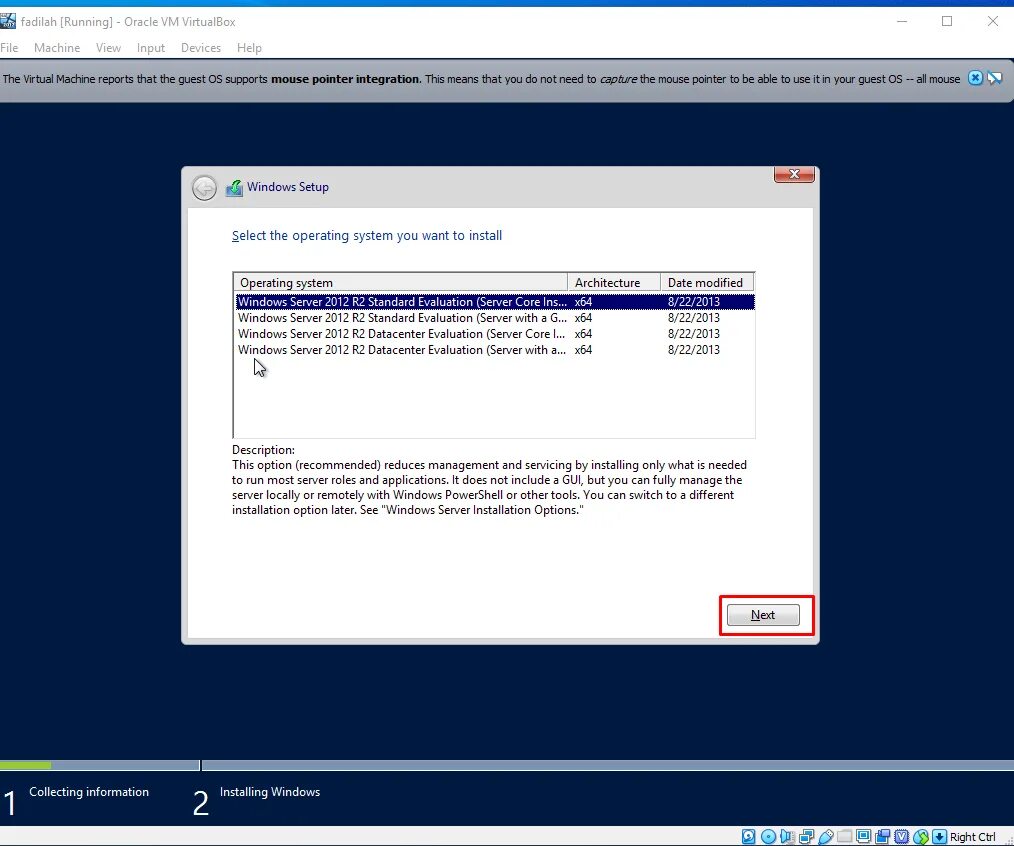The image size is (1014, 846).
Task: Click the VirtualBox window title icon
Action: pos(8,21)
